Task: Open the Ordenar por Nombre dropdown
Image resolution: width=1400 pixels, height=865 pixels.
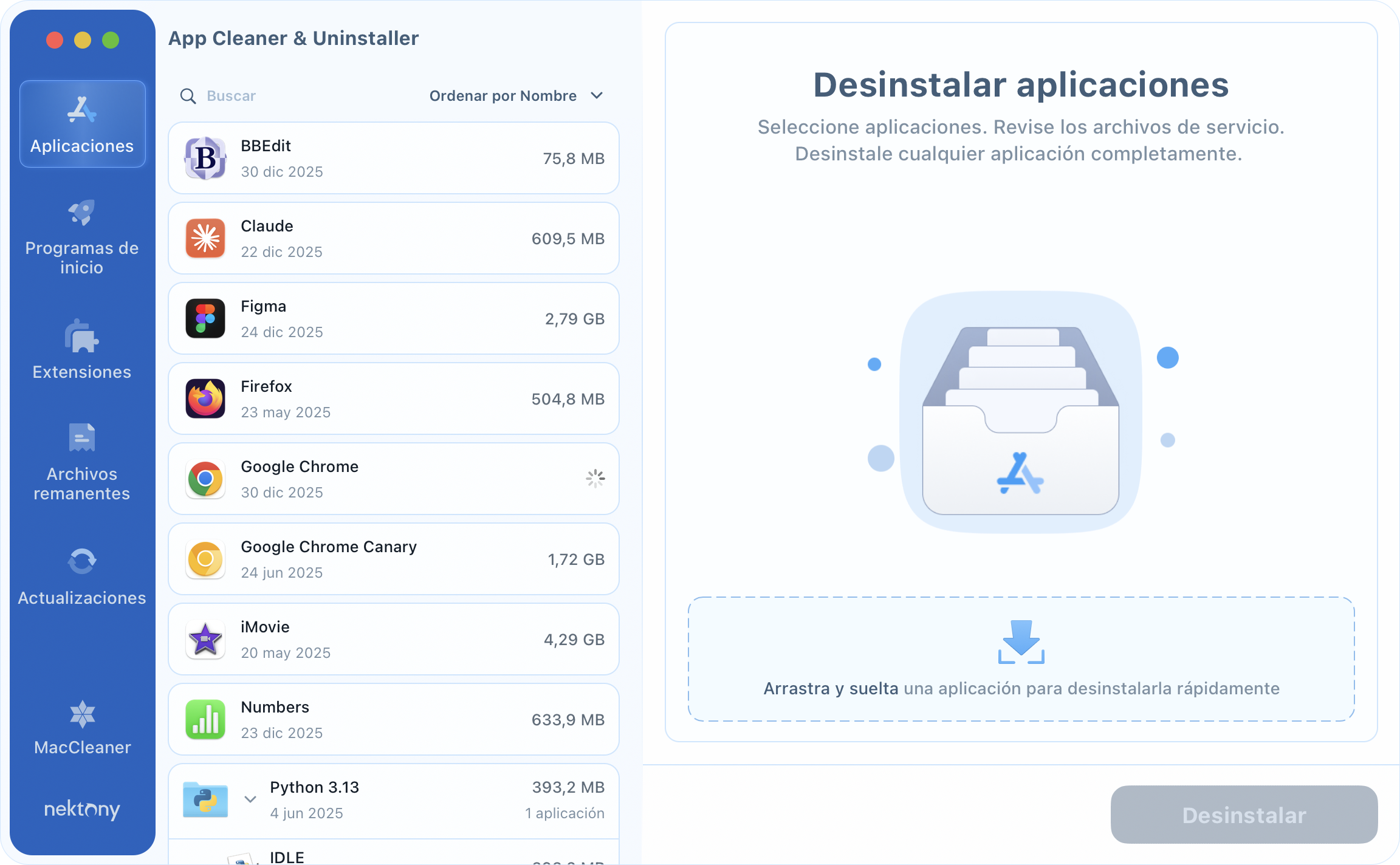Action: [x=515, y=95]
